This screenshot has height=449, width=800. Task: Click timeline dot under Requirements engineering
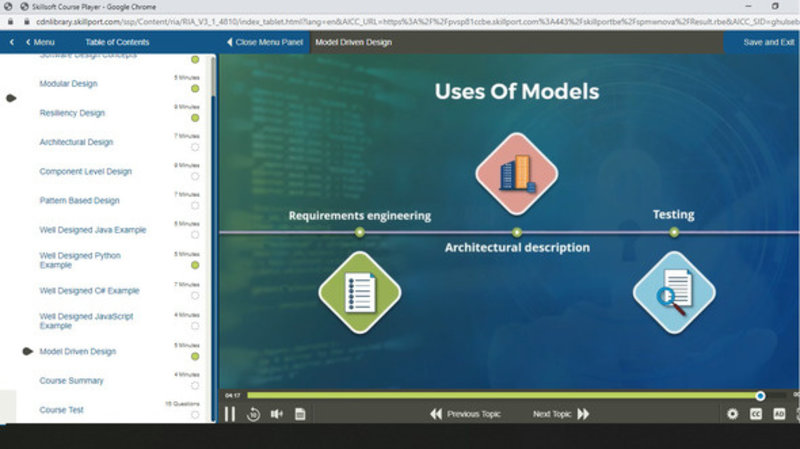tap(360, 233)
